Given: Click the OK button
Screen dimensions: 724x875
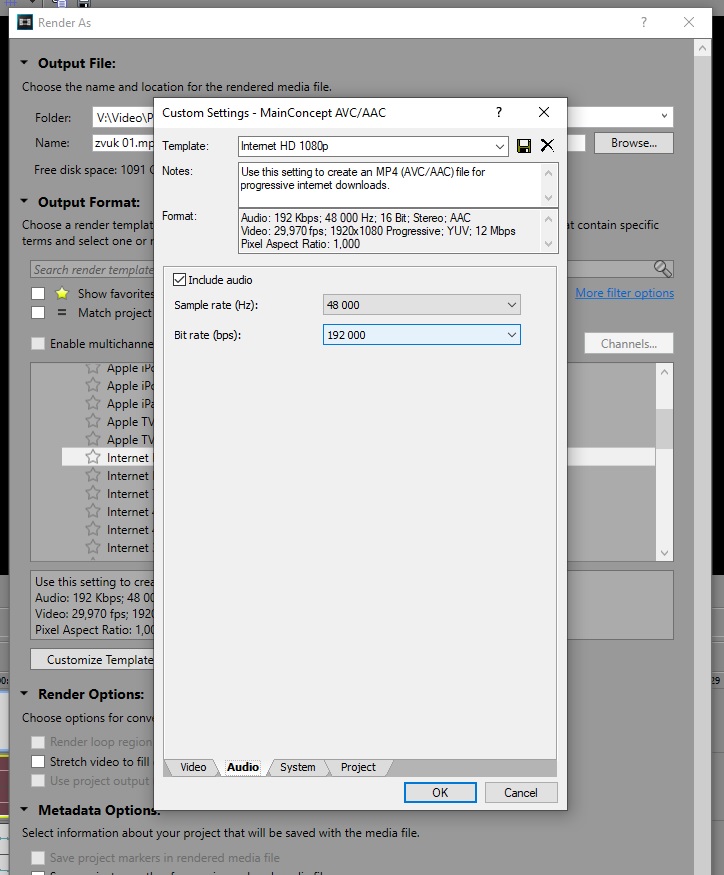Looking at the screenshot, I should (x=440, y=792).
